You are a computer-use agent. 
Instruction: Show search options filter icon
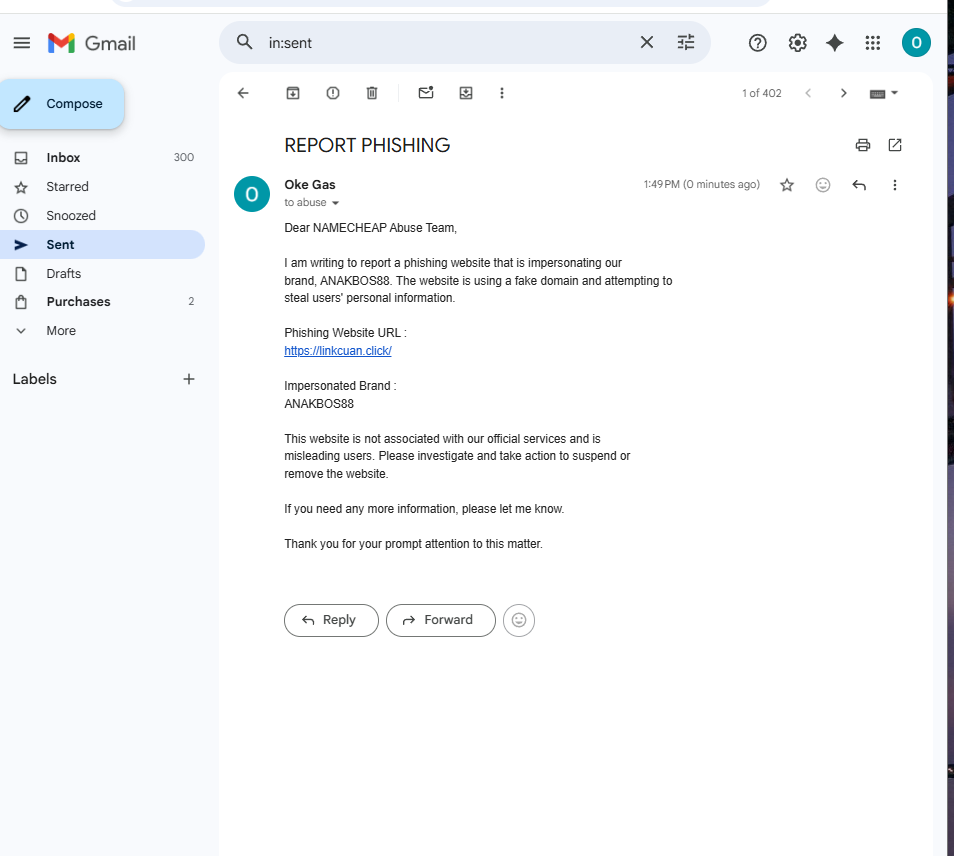pos(686,43)
